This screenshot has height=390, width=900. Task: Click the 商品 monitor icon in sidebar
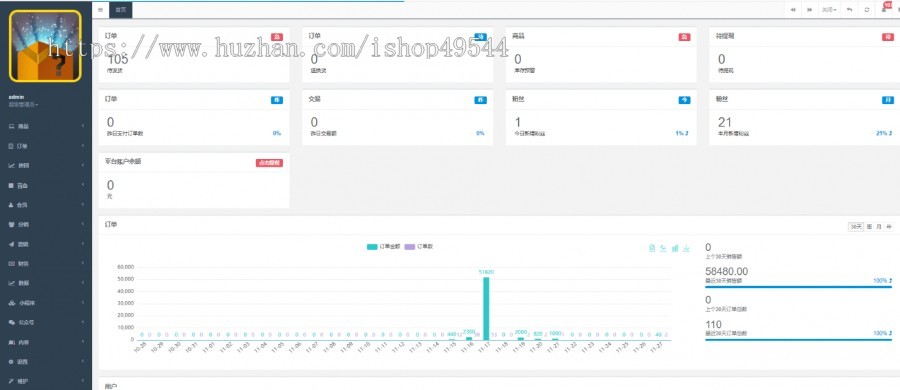[x=11, y=126]
